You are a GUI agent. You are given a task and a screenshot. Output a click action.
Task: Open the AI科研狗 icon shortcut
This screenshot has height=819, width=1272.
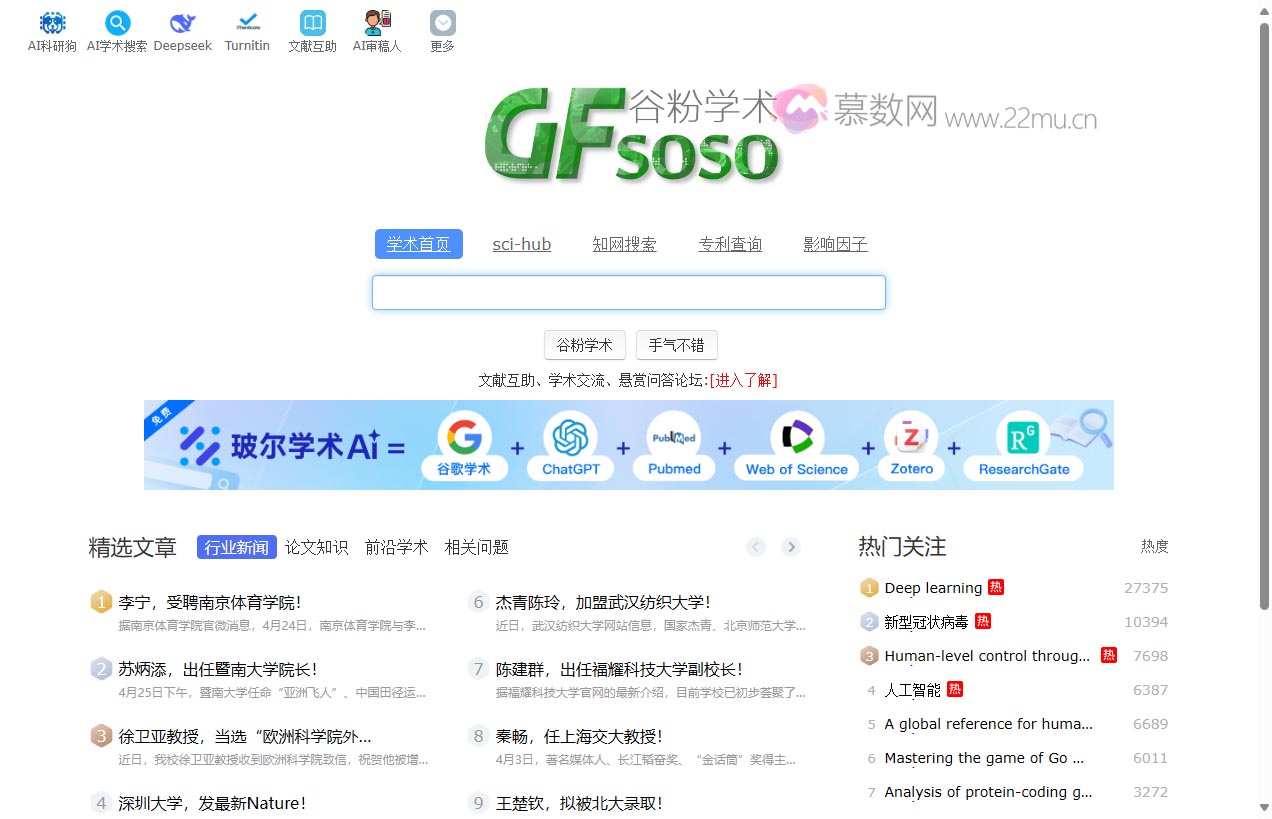pos(52,24)
